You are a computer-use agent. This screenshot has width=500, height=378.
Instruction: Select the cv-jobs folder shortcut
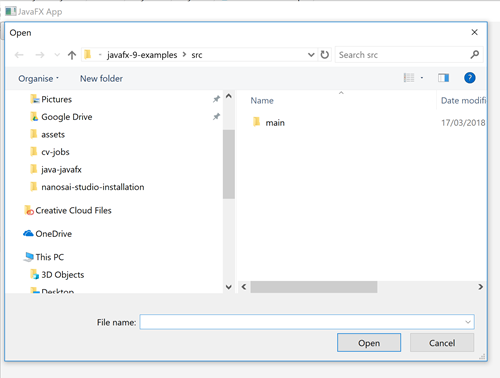(55, 152)
